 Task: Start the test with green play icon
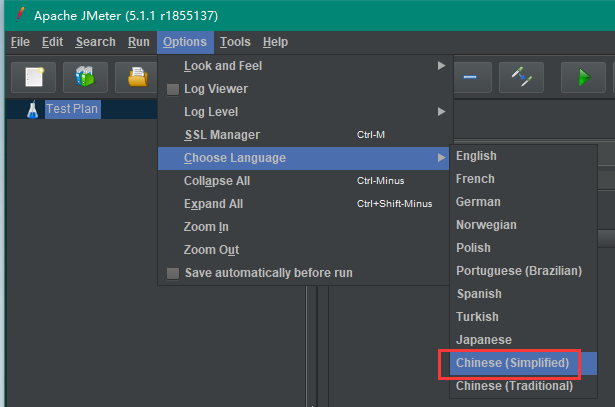[583, 77]
